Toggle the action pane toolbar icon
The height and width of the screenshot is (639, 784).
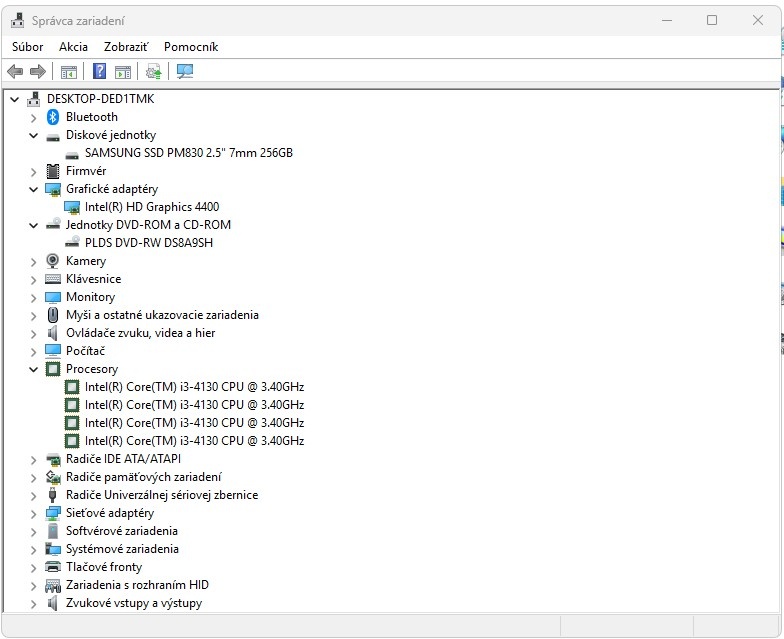pyautogui.click(x=122, y=72)
